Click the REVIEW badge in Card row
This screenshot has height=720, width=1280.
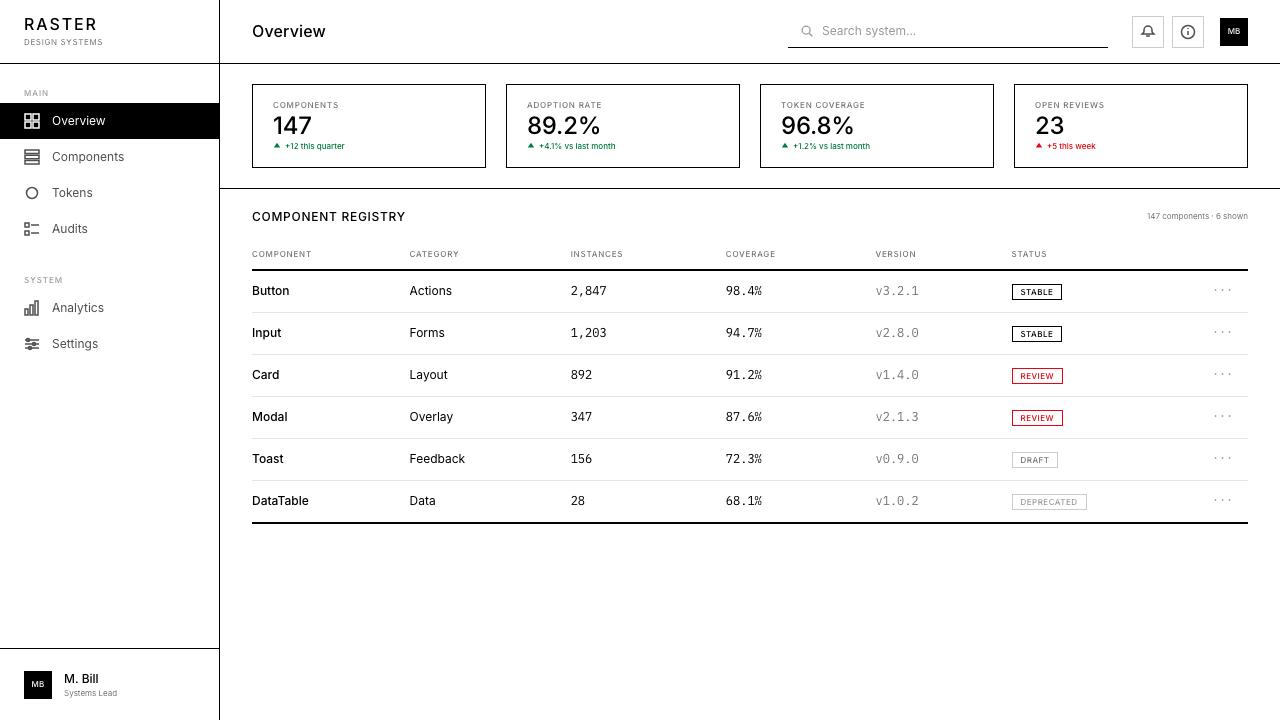[1037, 376]
